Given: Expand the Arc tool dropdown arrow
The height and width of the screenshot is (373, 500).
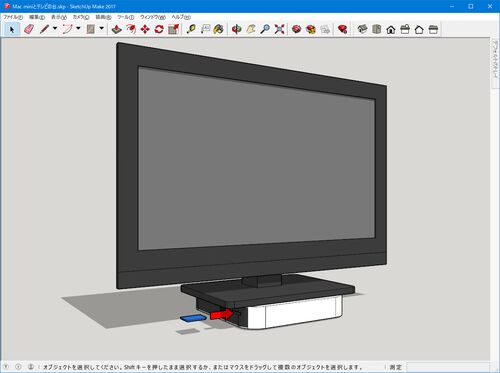Looking at the screenshot, I should click(x=78, y=29).
